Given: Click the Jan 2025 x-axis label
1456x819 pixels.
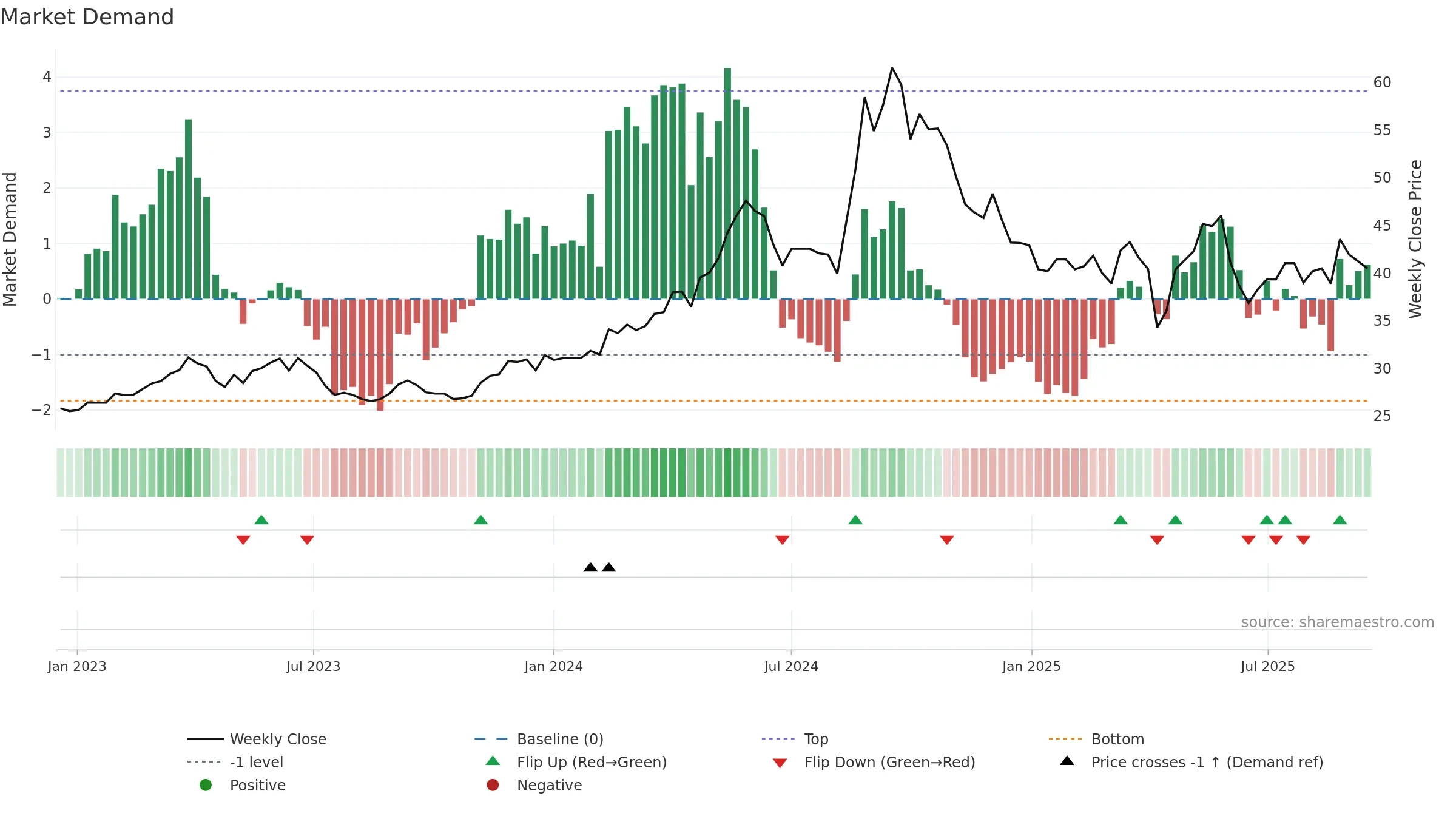Looking at the screenshot, I should click(1031, 666).
